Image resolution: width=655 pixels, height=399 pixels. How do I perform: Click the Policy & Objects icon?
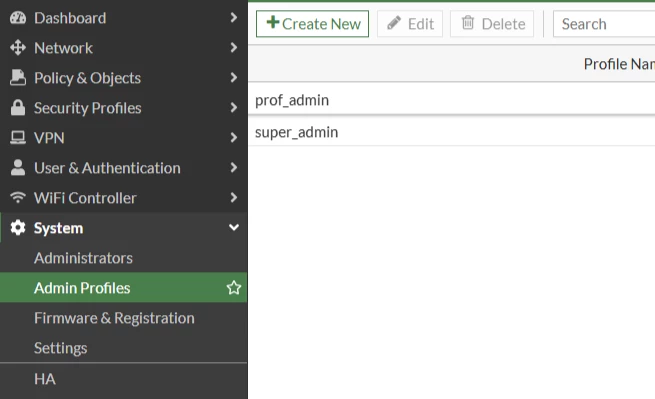18,78
